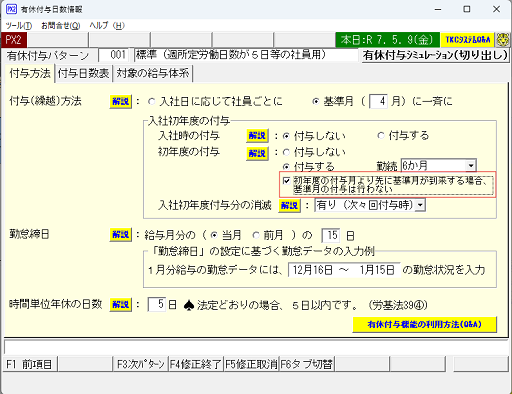Image resolution: width=512 pixels, height=394 pixels.
Task: Click the 労基法39④ note text
Action: click(398, 305)
